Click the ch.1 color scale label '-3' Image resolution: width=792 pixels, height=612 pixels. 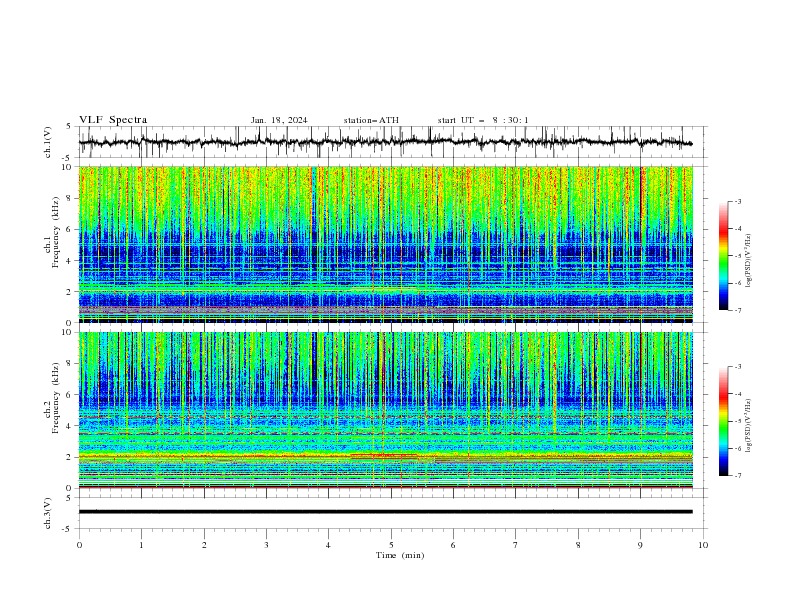pos(738,201)
